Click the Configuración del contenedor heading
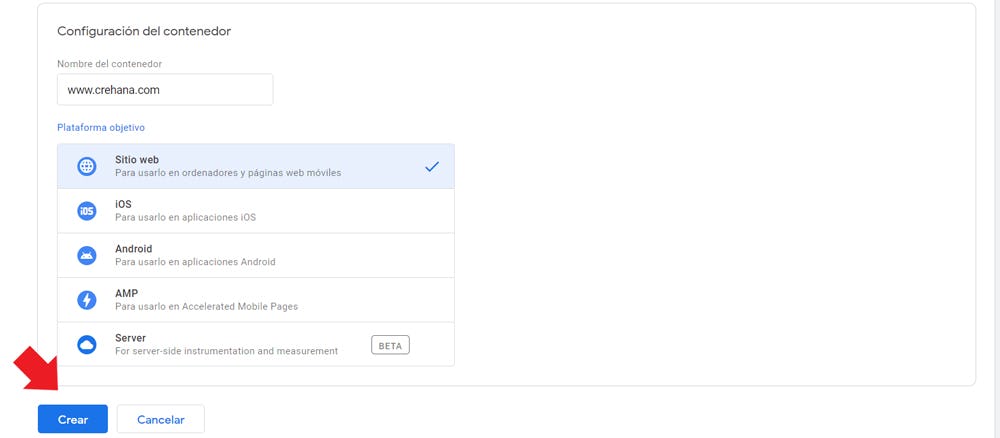The width and height of the screenshot is (1000, 438). tap(144, 31)
